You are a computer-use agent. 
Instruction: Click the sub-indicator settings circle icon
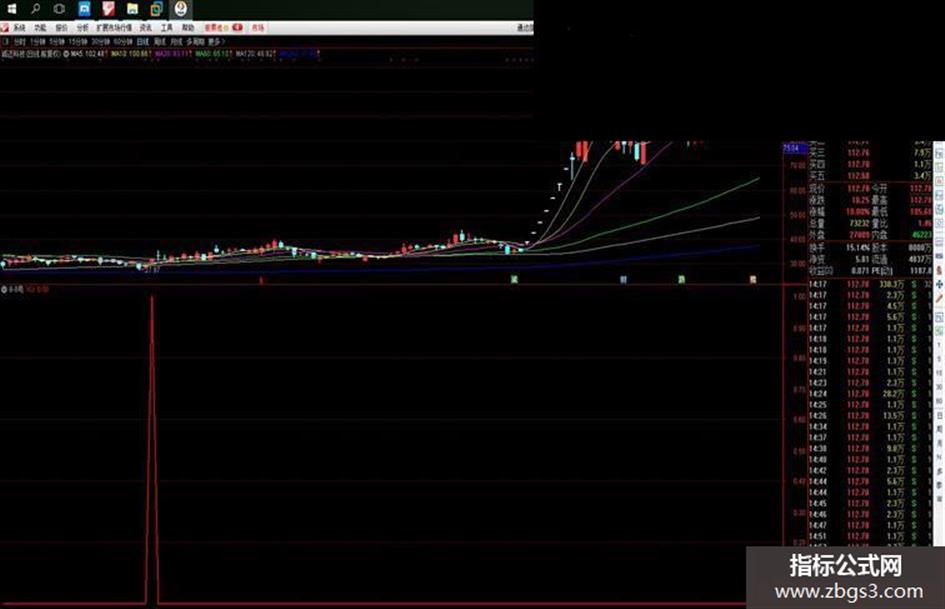click(4, 289)
